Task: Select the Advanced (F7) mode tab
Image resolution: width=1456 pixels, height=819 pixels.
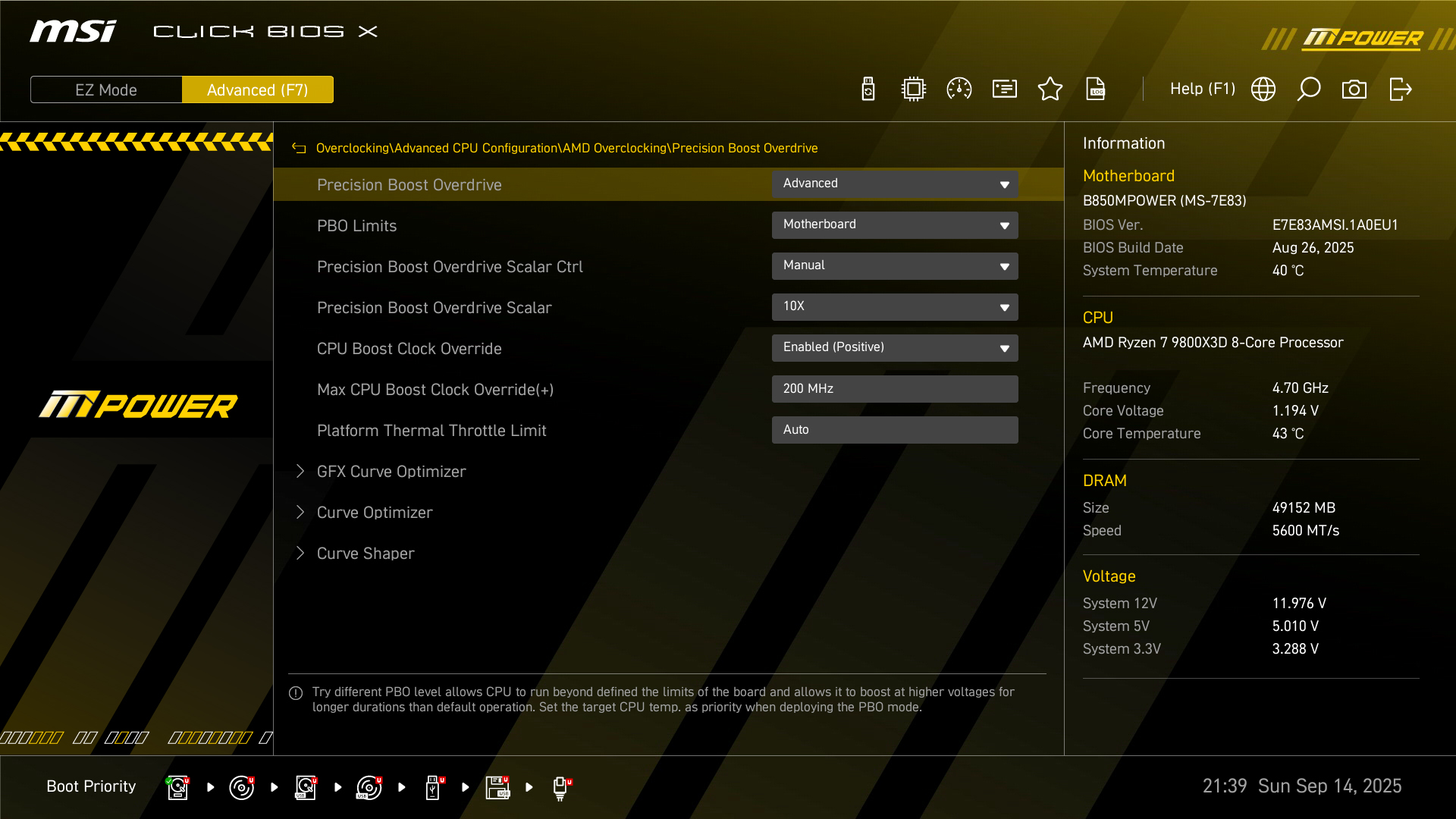Action: [258, 90]
